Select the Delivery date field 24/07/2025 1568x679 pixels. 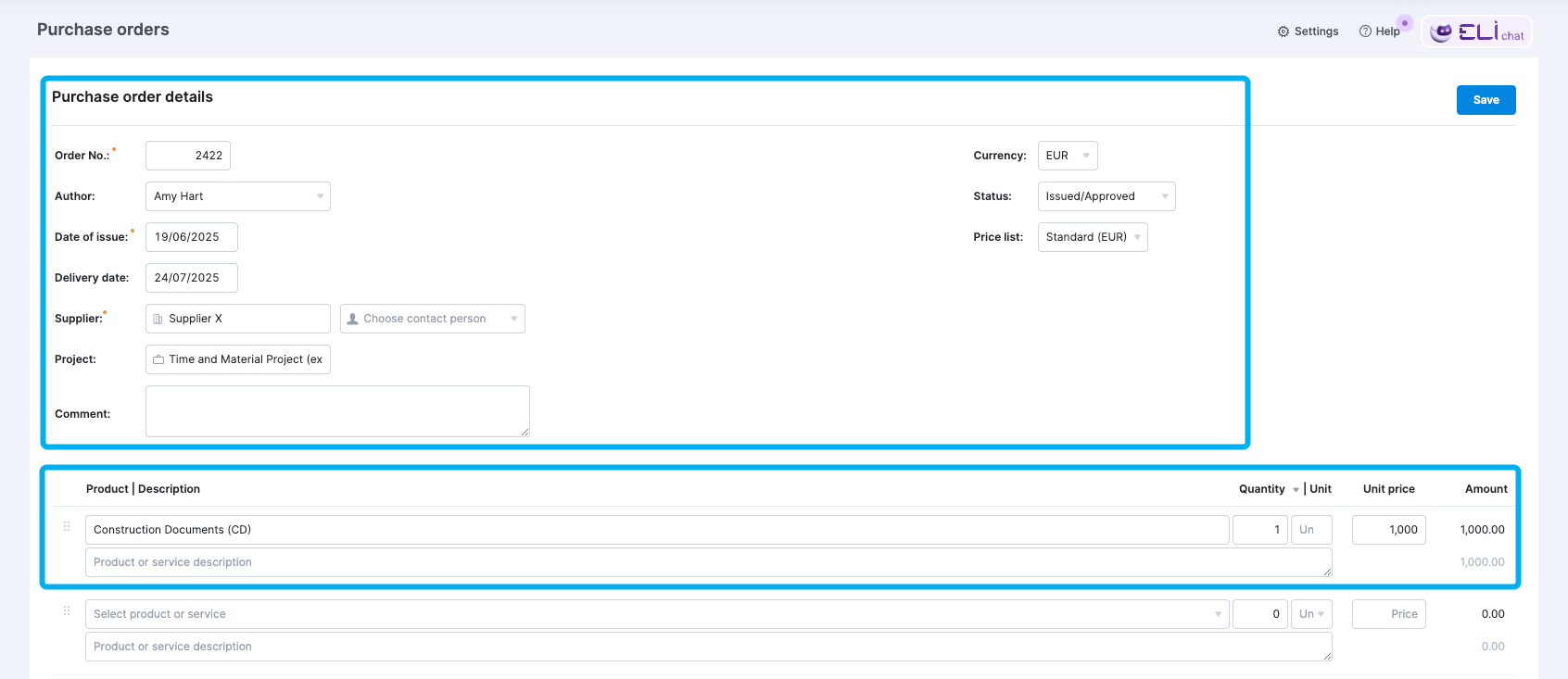[191, 278]
